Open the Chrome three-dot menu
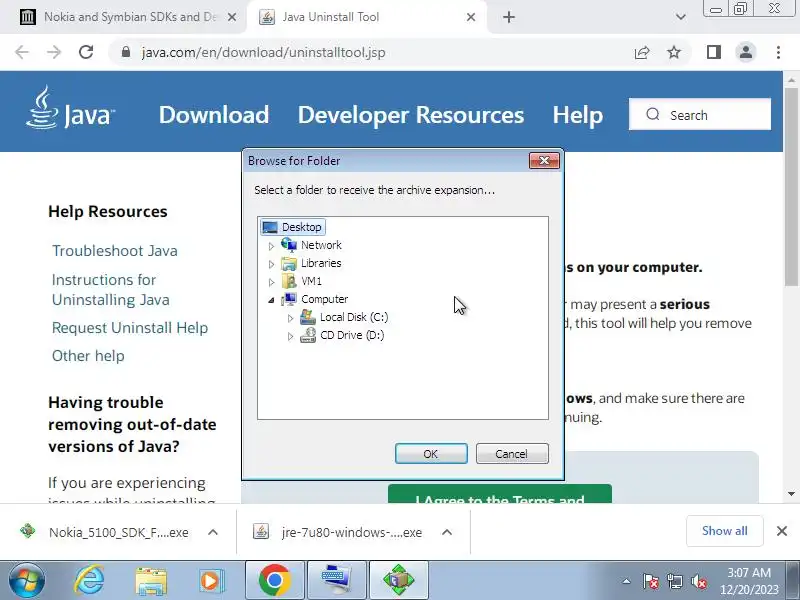800x600 pixels. pos(778,52)
